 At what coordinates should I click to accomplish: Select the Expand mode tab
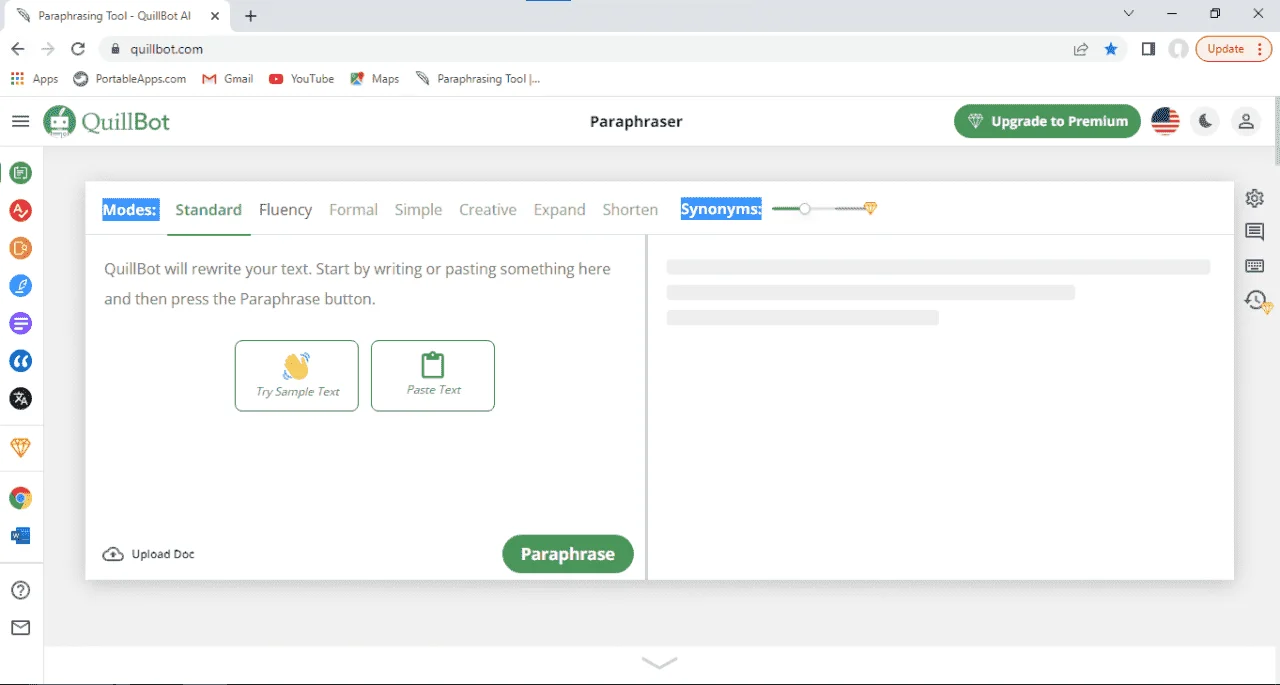pos(559,210)
